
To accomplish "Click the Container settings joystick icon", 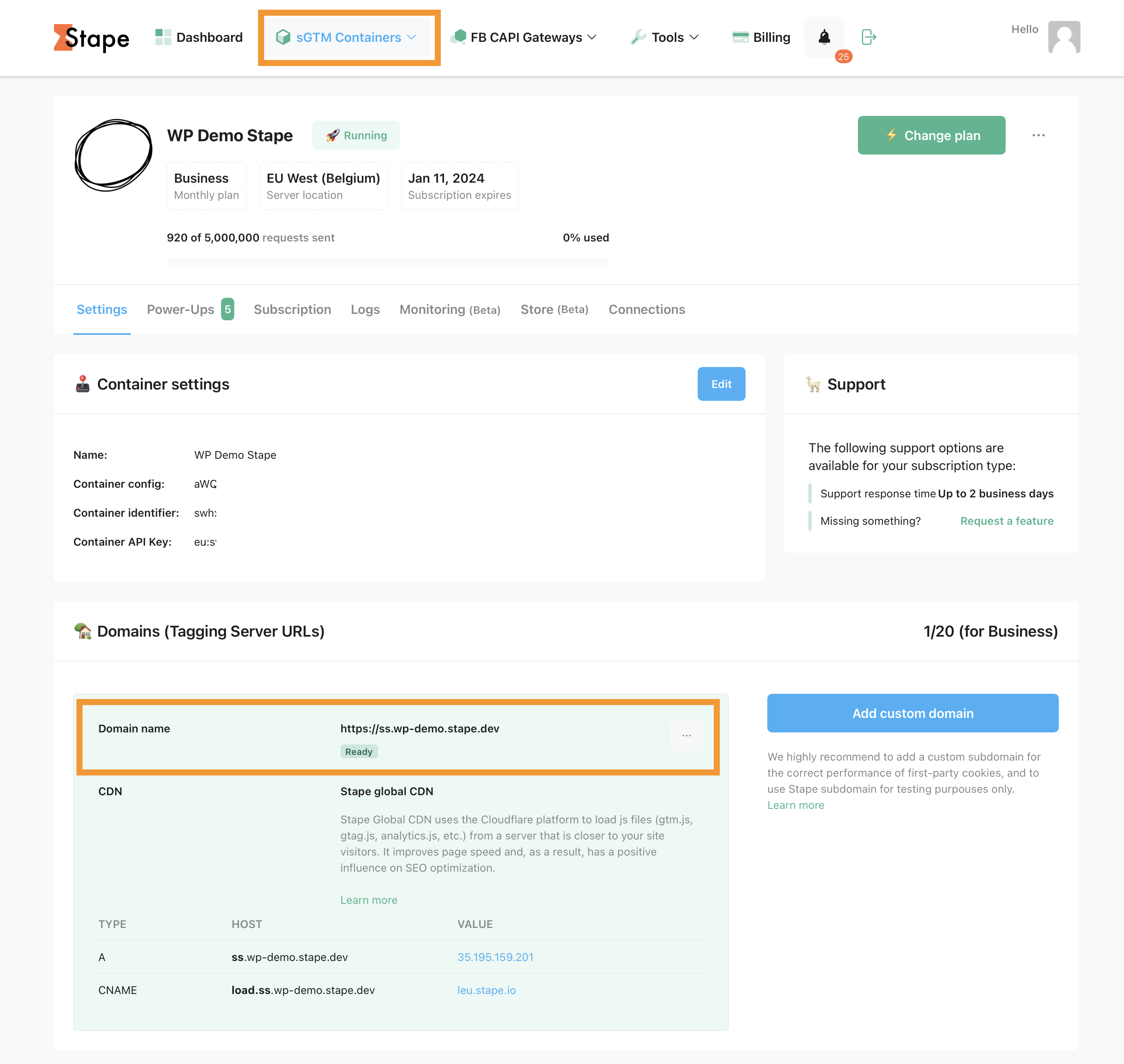I will (x=82, y=384).
